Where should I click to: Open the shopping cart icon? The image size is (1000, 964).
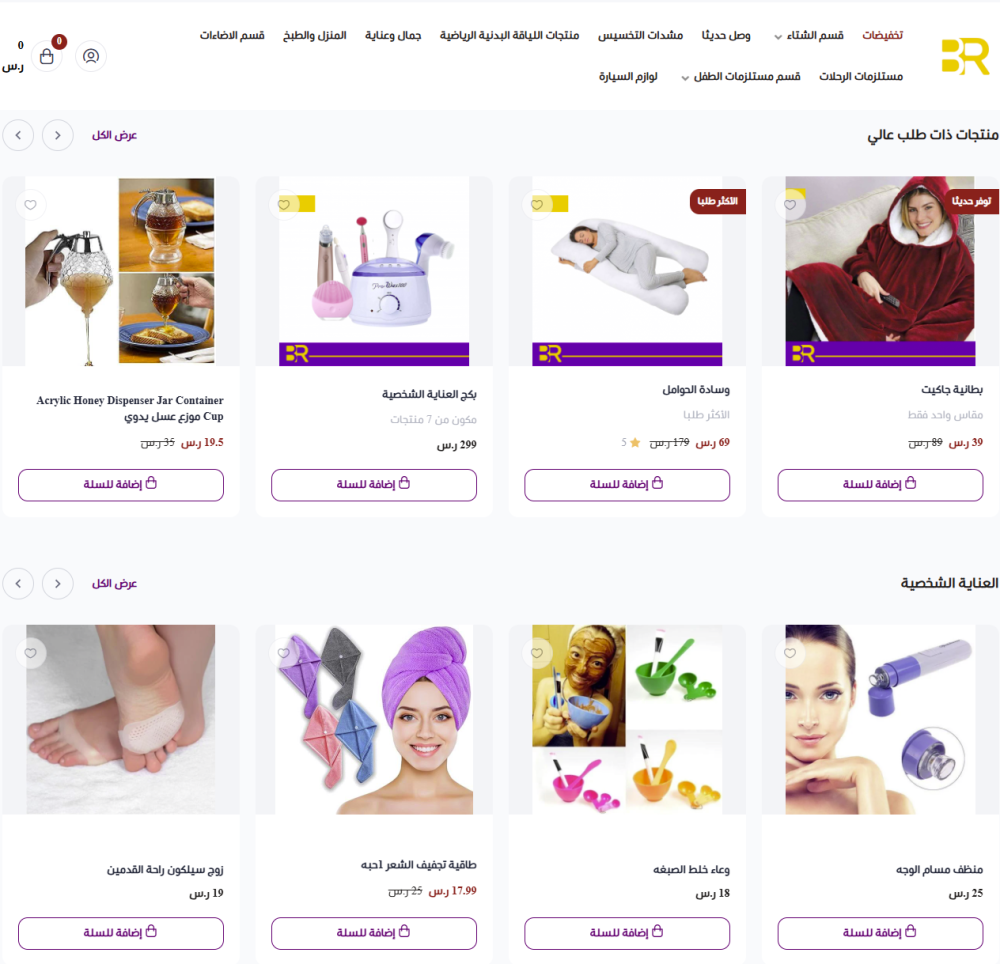click(x=47, y=57)
